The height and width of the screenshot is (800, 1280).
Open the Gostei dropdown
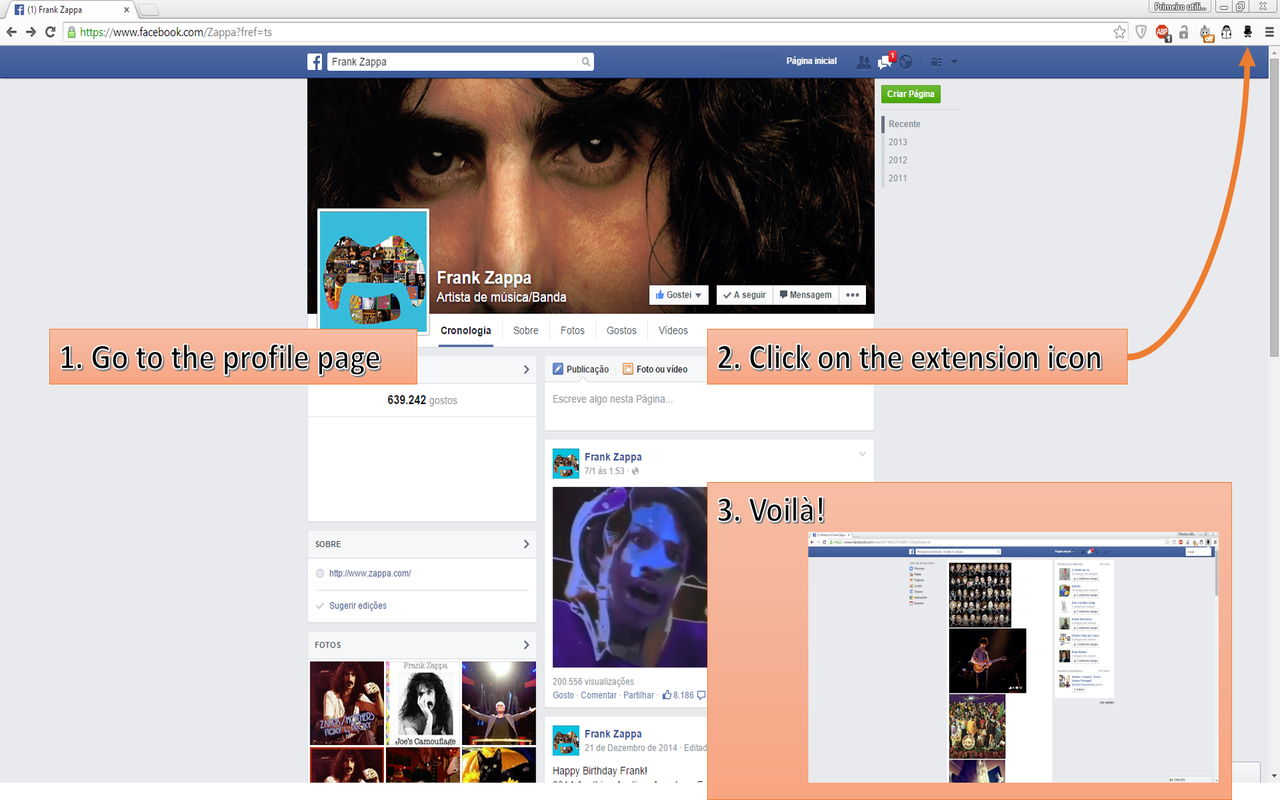tap(679, 295)
